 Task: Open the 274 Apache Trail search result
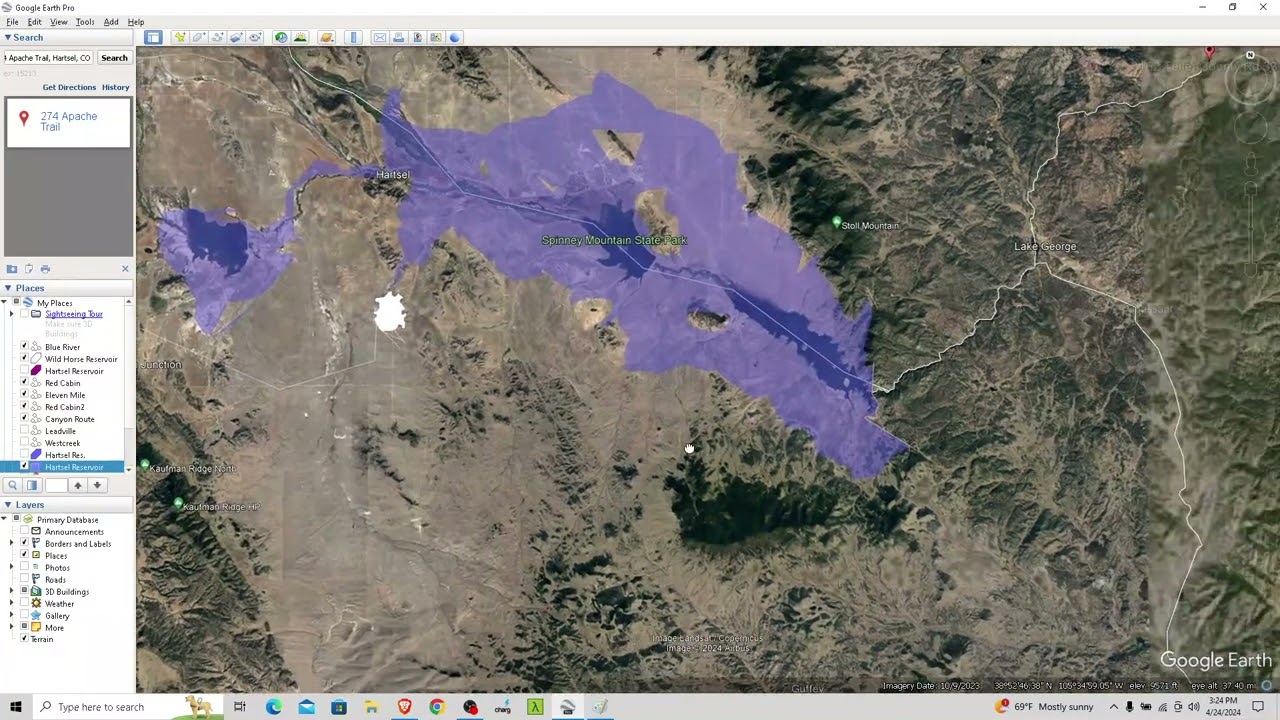69,121
